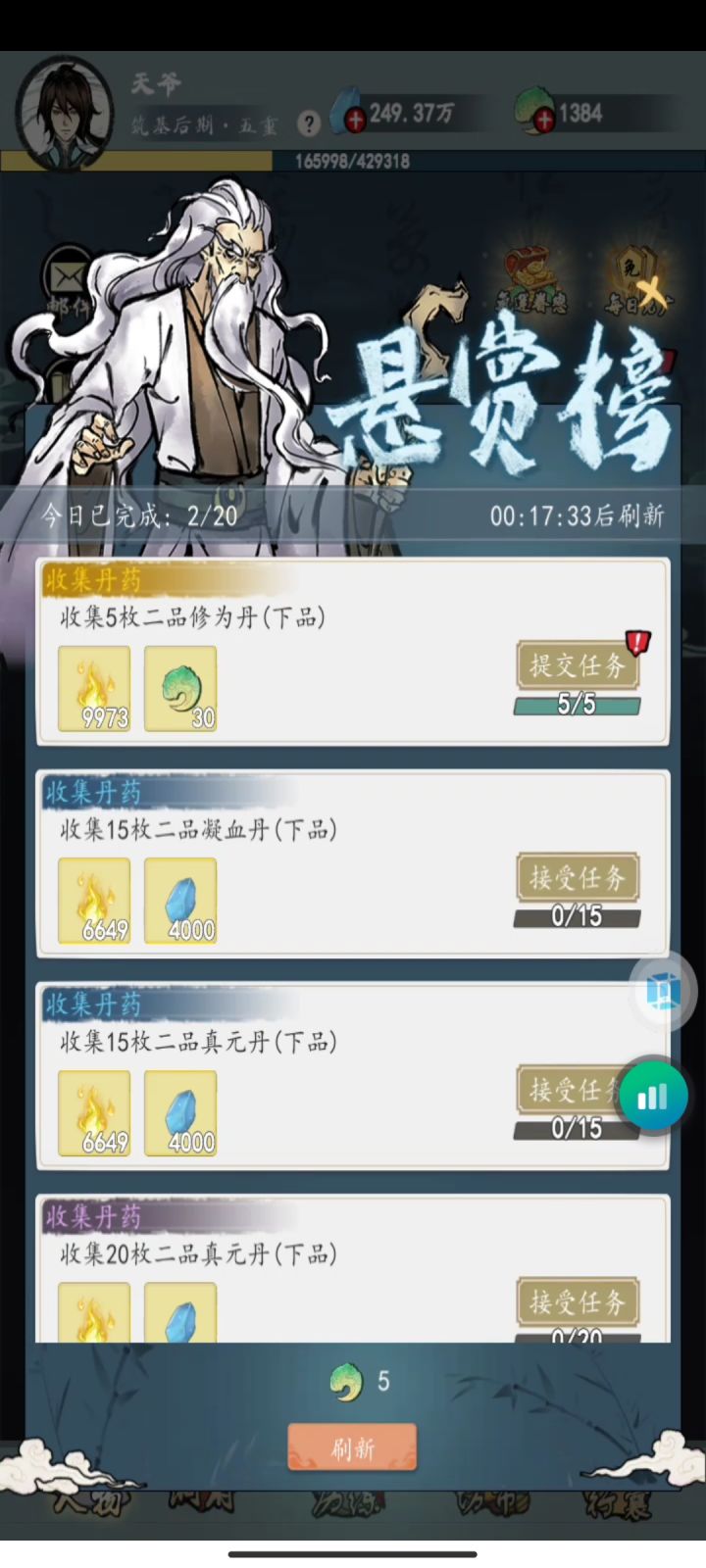Accept the 15枚二品凝血丹 quest

coord(577,877)
